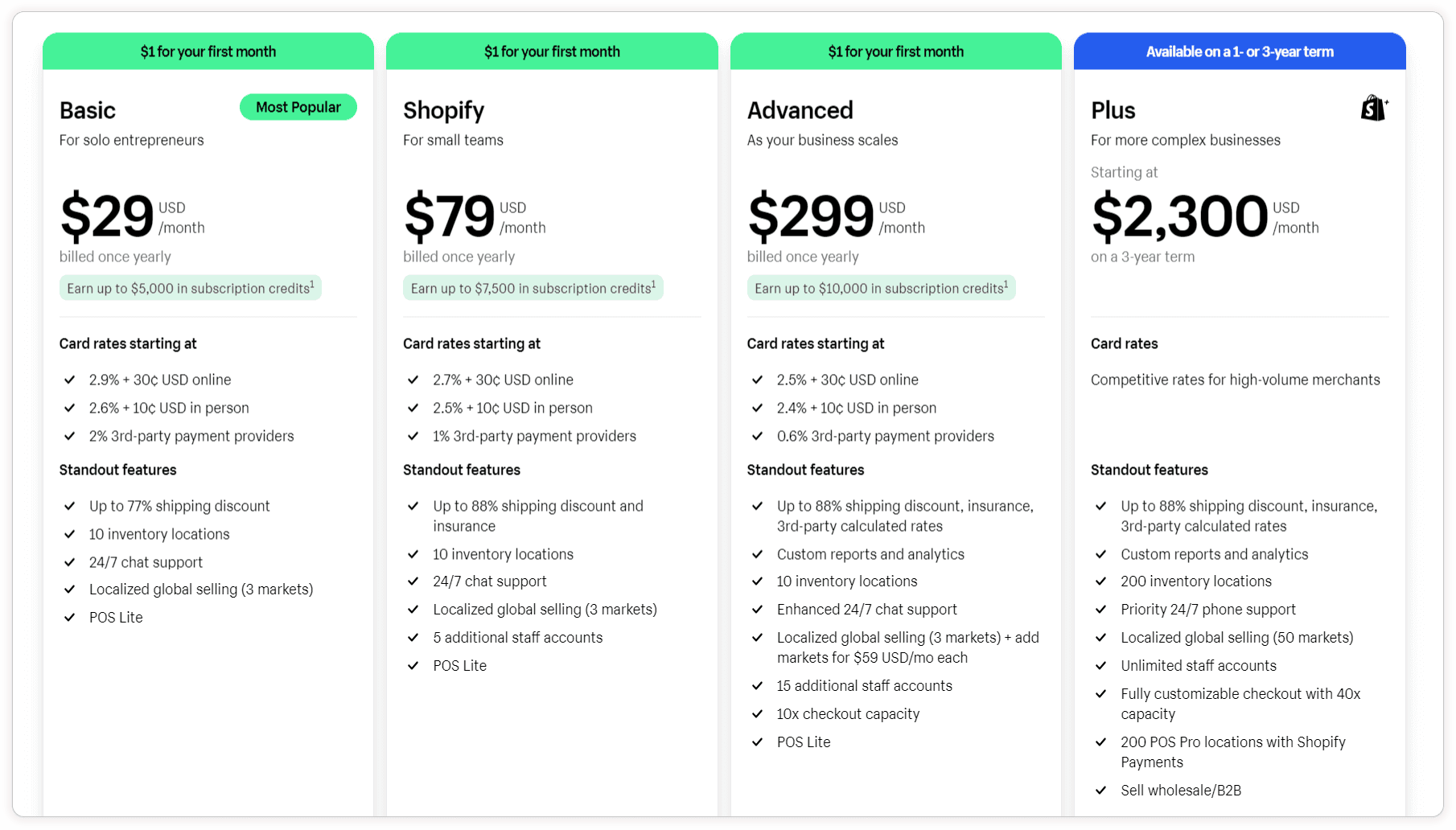Click the $2,300 Plus plan price
Viewport: 1456px width, 830px height.
[x=1179, y=216]
